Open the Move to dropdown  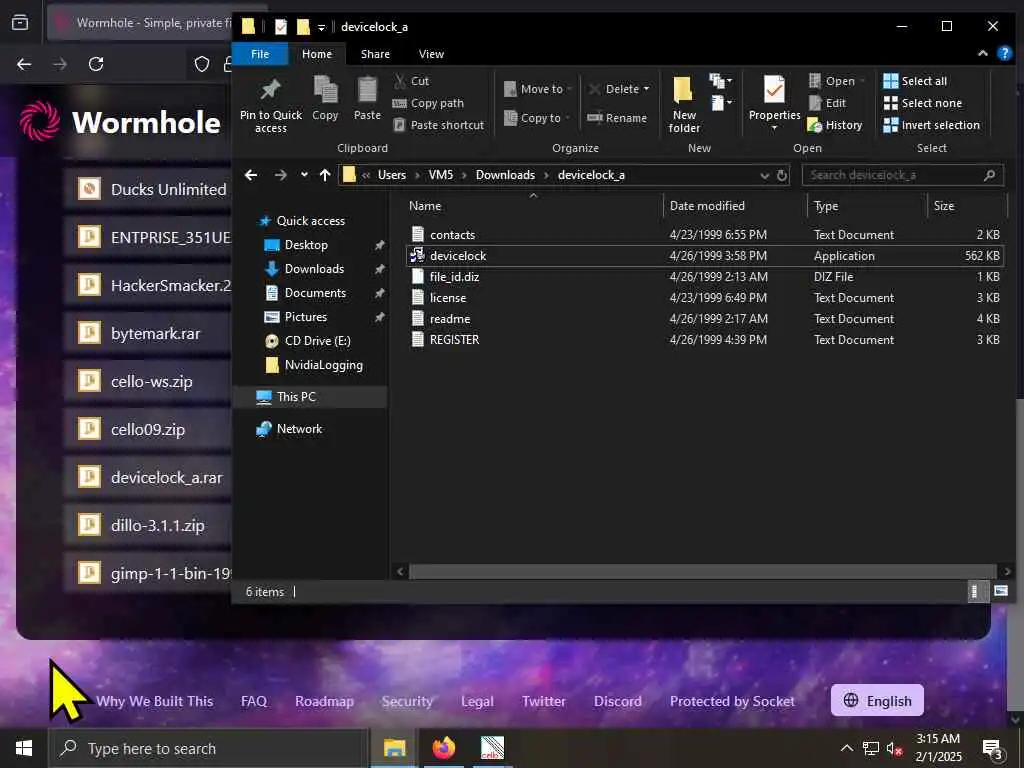click(x=538, y=89)
